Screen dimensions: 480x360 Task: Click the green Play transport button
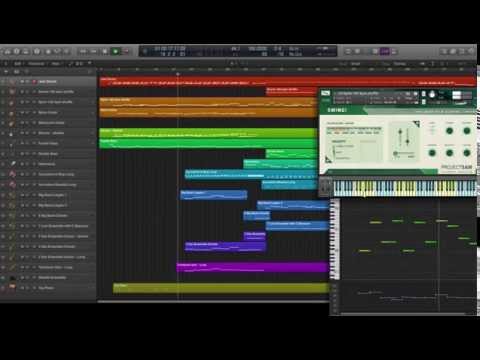coord(116,51)
